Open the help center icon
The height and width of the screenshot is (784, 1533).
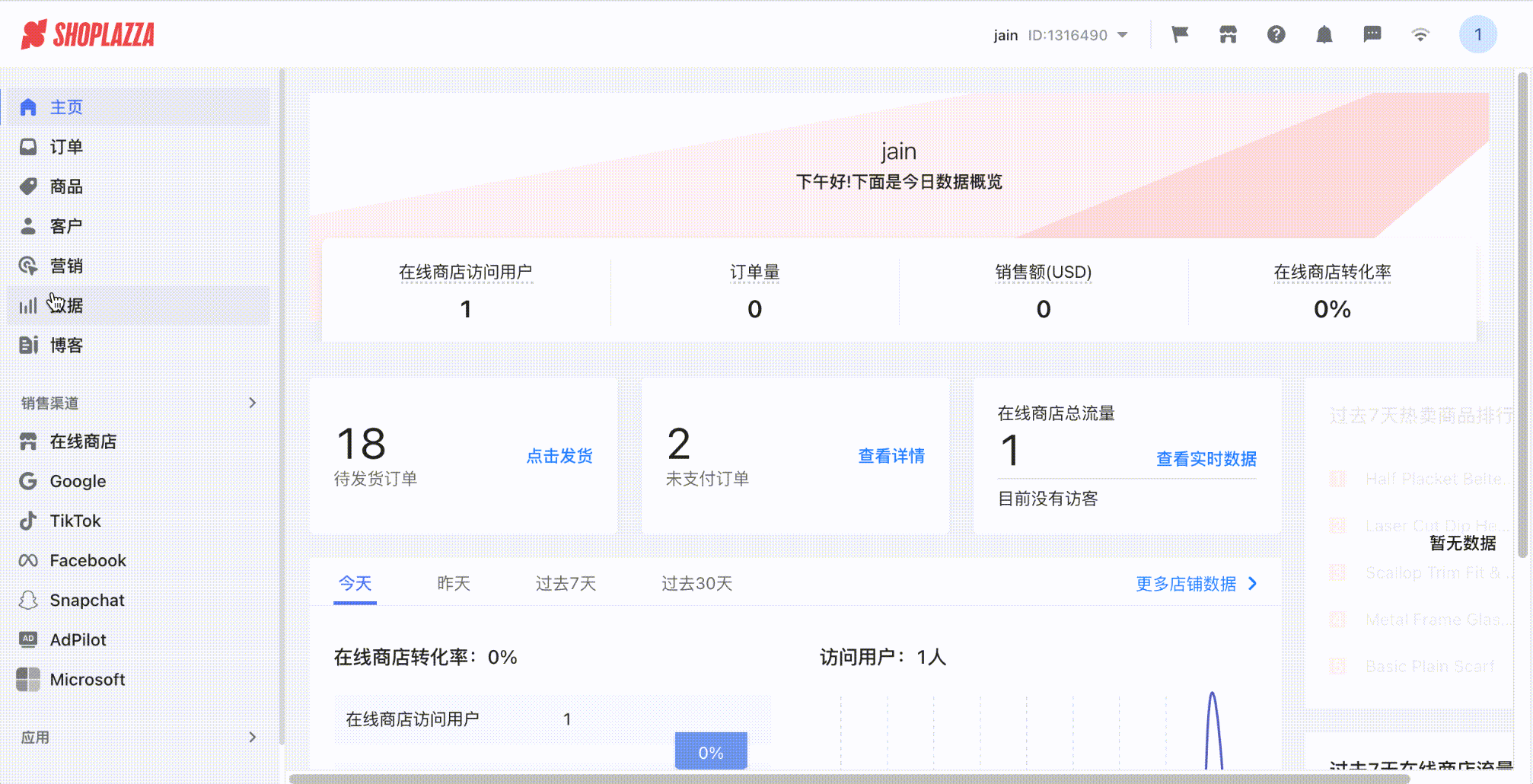[x=1276, y=34]
